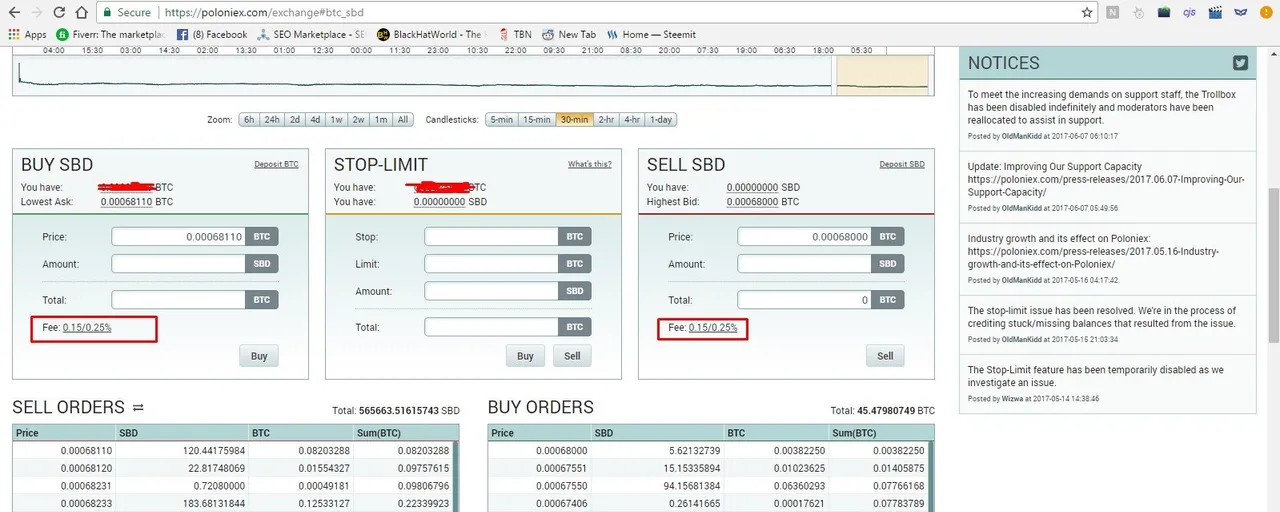Set chart zoom to 2d

294,119
